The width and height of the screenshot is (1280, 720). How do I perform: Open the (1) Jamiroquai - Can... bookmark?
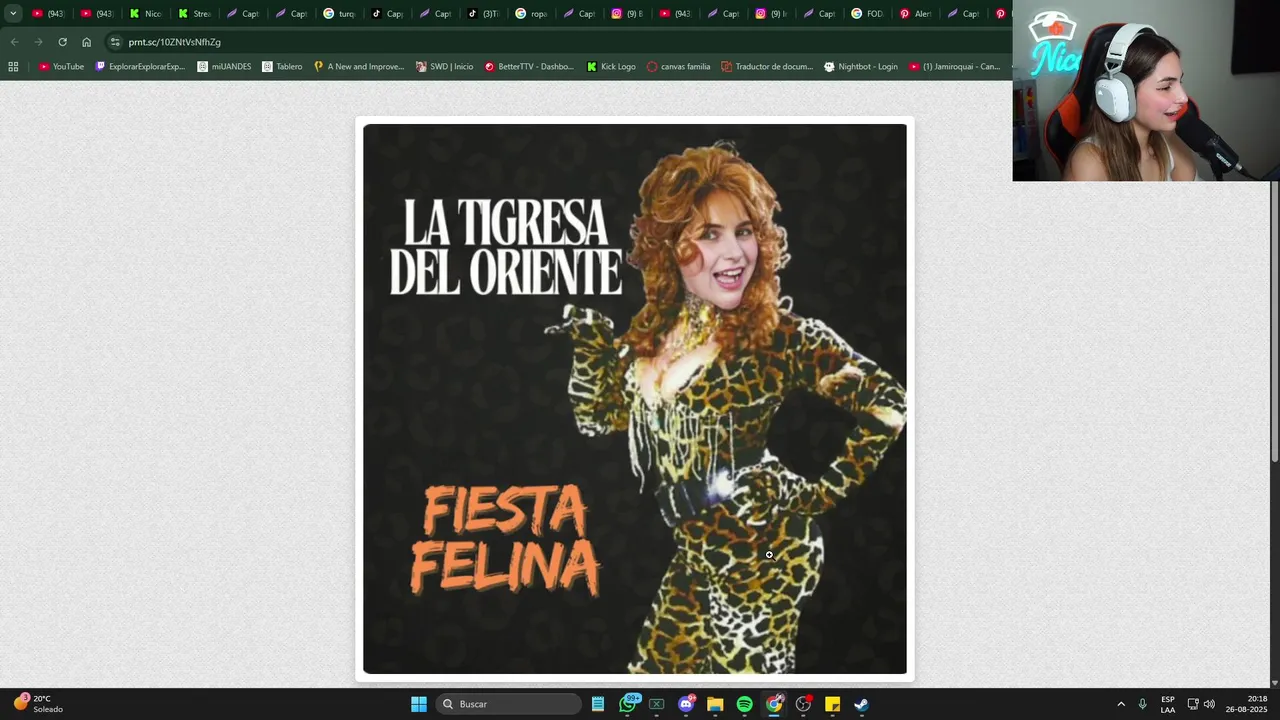pyautogui.click(x=954, y=67)
